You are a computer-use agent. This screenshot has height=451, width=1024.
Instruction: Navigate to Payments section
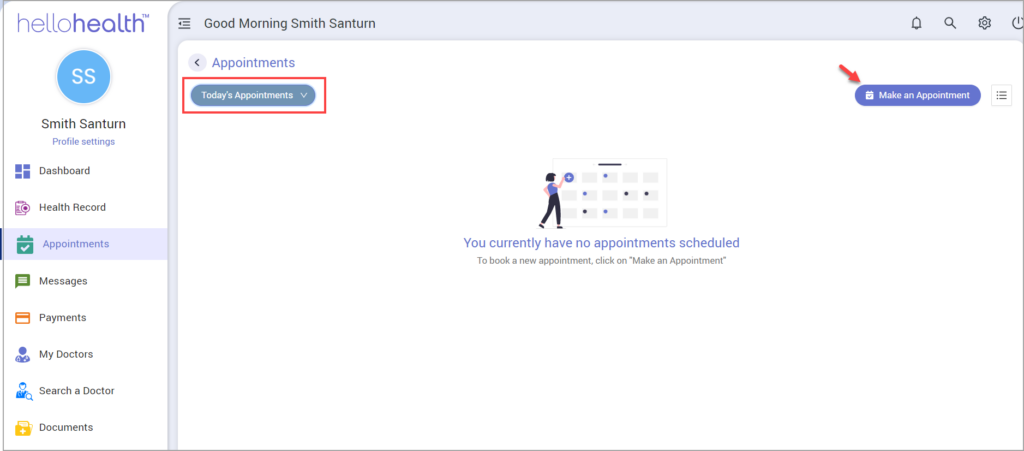tap(62, 318)
